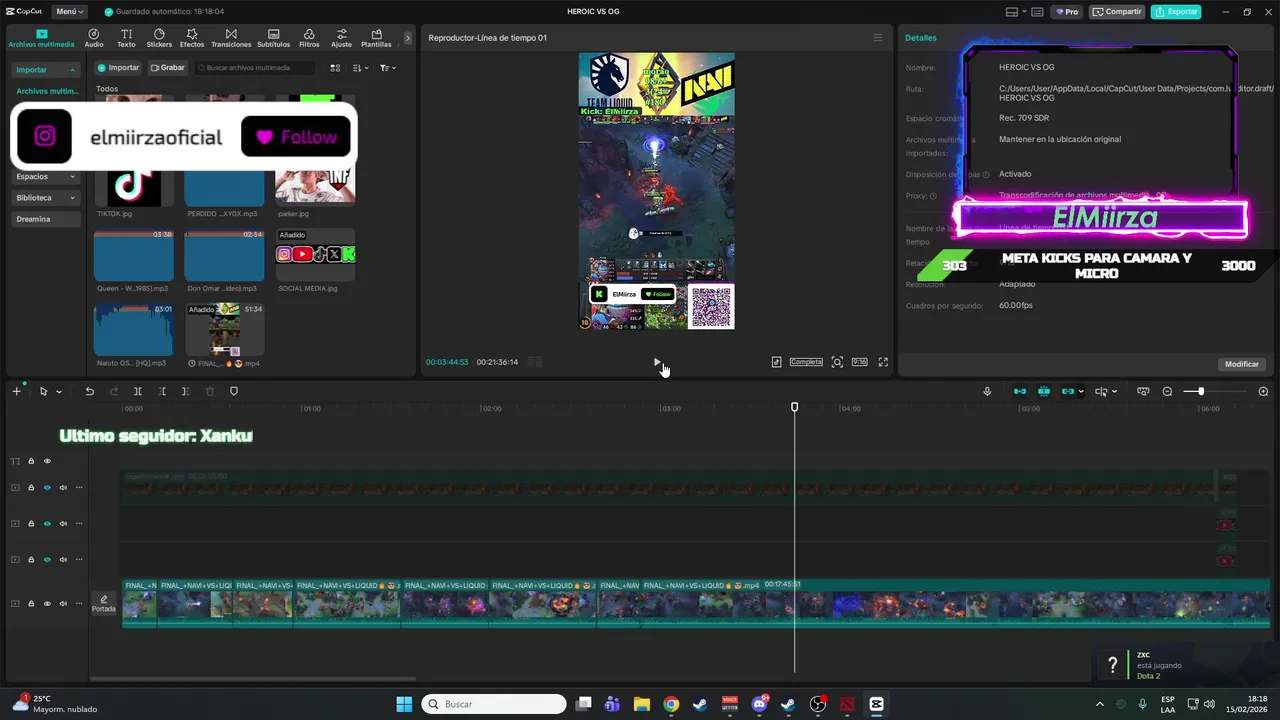Toggle auto snapping on the timeline

(x=1044, y=391)
